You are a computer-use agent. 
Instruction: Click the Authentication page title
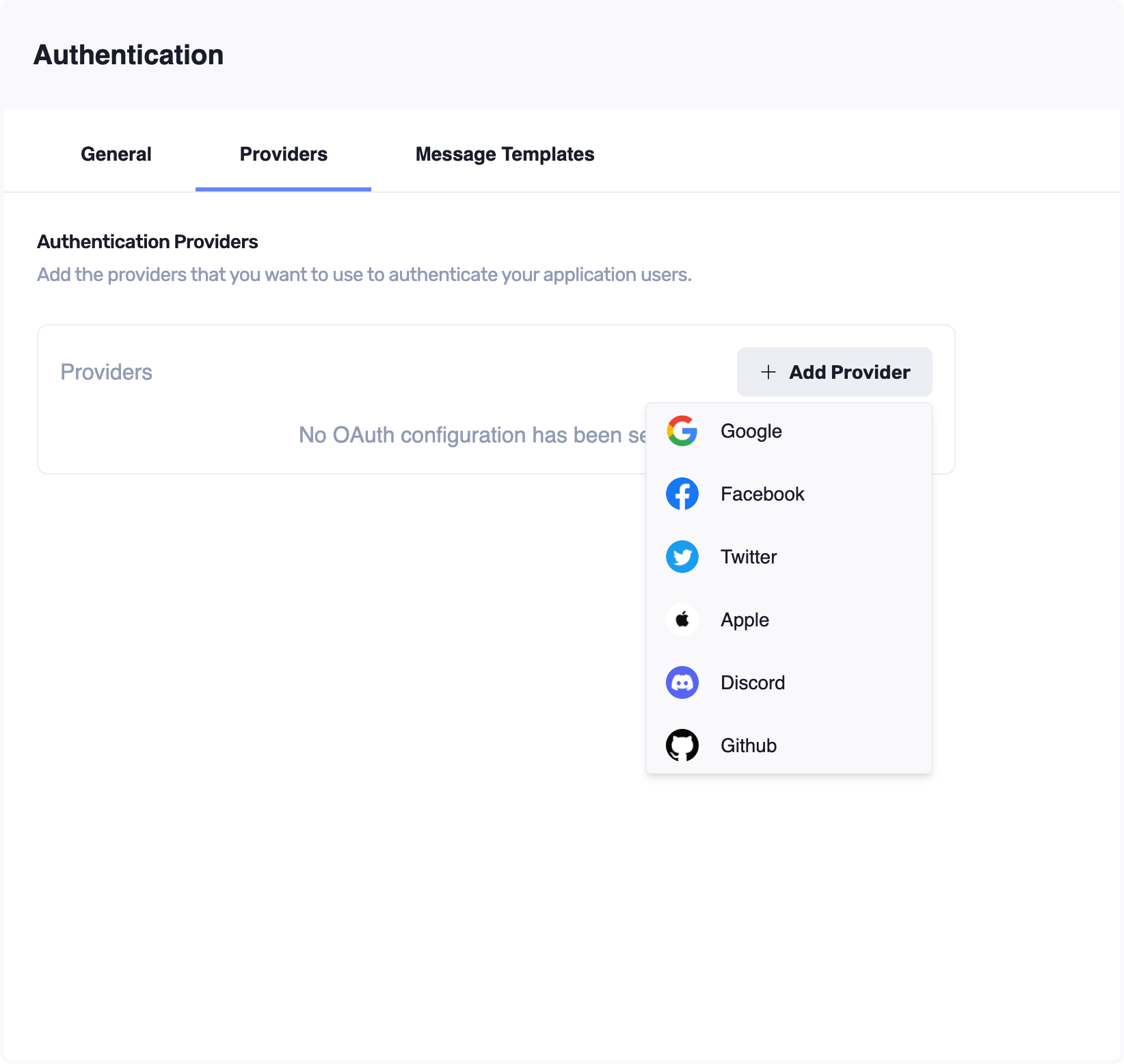[x=129, y=55]
